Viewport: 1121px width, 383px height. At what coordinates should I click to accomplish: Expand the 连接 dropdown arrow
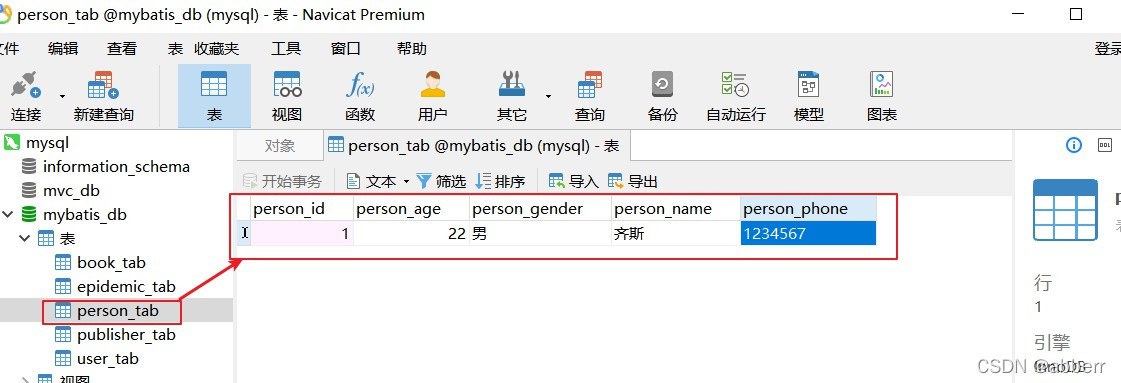click(x=62, y=96)
